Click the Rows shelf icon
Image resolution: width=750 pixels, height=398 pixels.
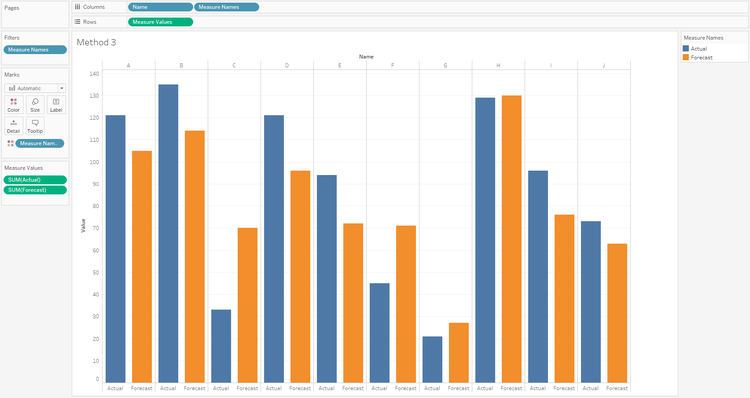(77, 22)
